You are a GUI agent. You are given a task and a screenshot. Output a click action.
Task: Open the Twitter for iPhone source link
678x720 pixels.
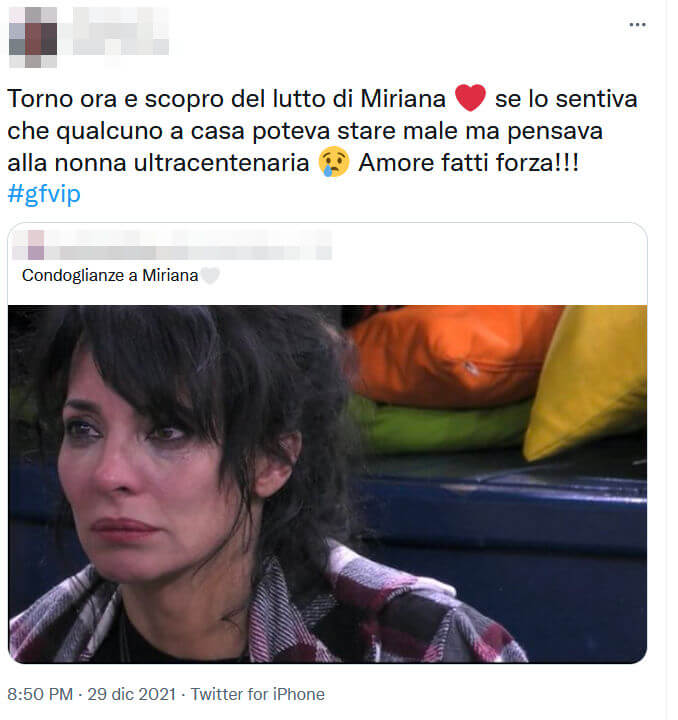pyautogui.click(x=258, y=694)
